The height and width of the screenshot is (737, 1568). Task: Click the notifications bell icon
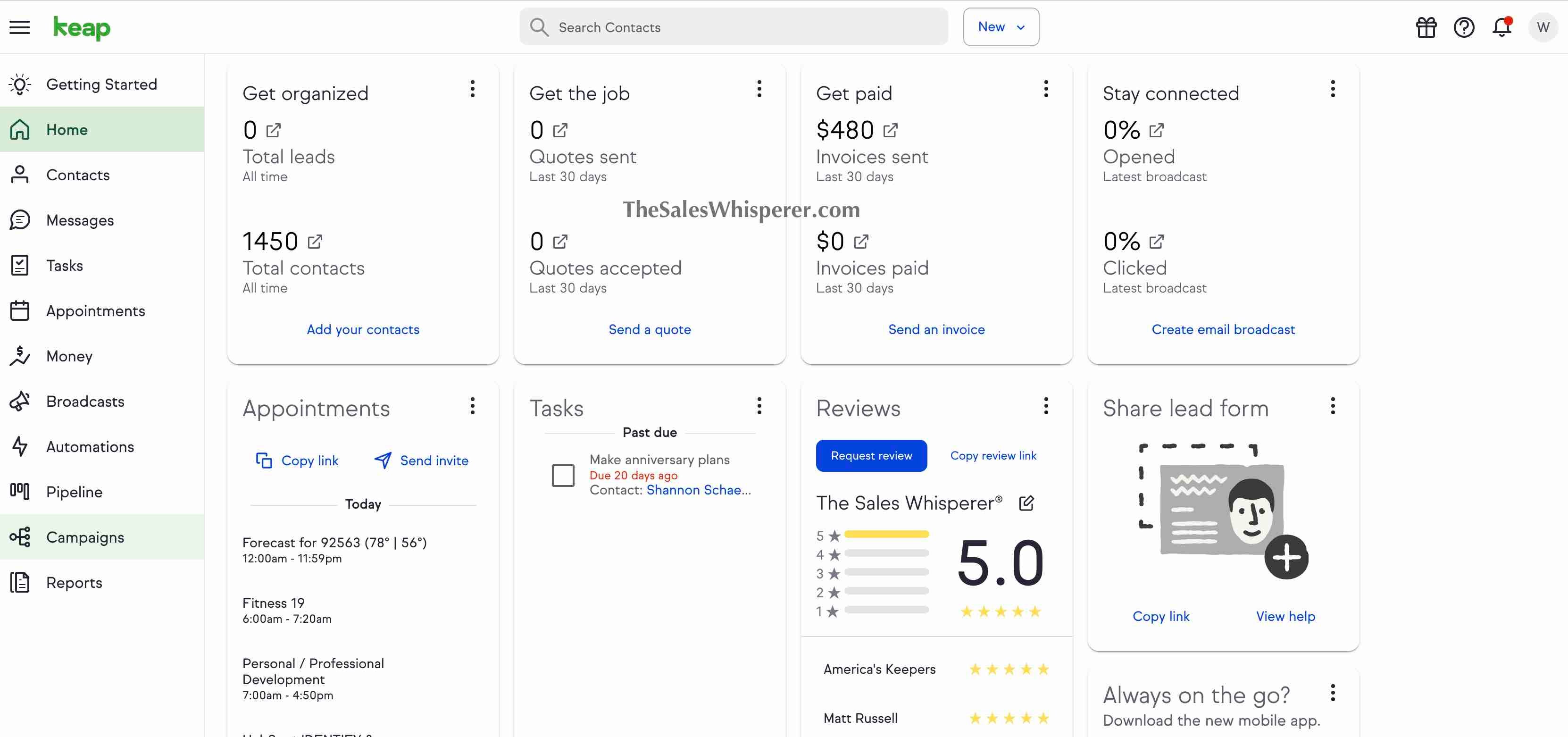click(1502, 26)
